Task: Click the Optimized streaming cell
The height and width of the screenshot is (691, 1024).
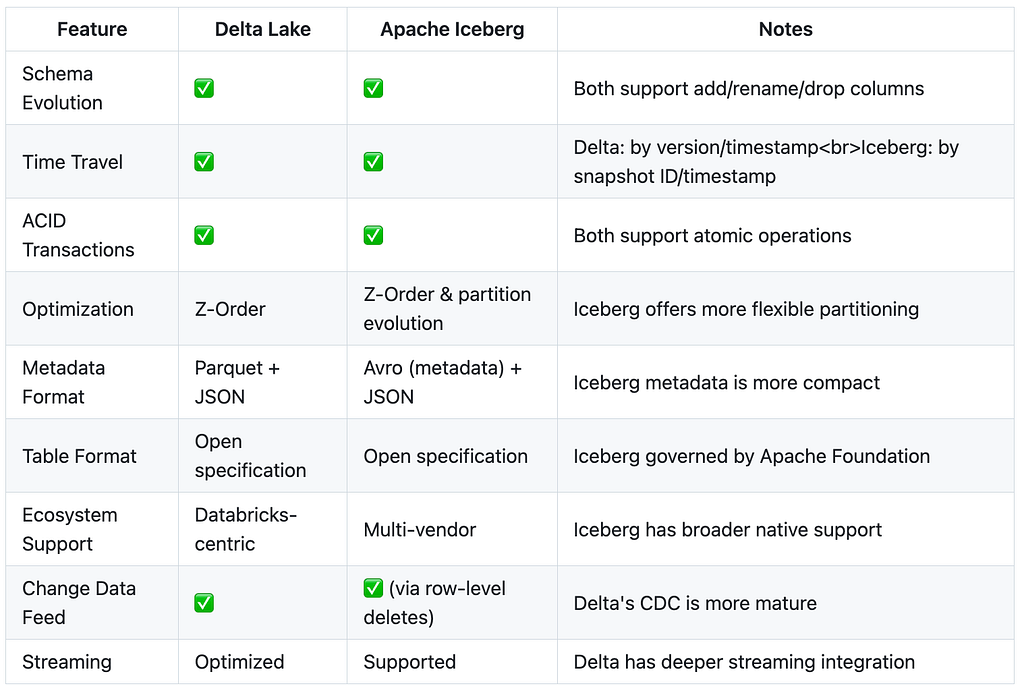Action: (x=239, y=662)
